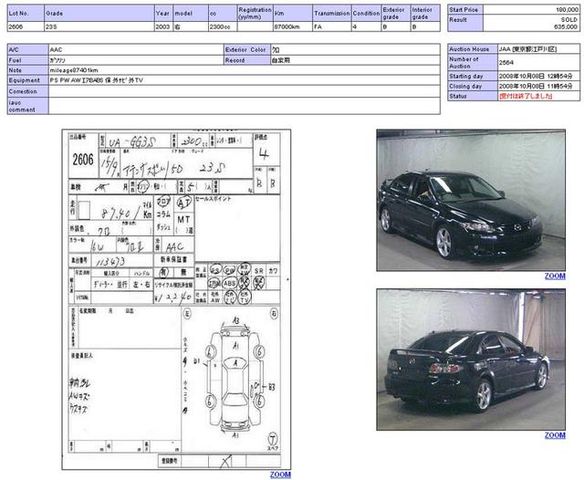584x480 pixels.
Task: Open the ZOOM link under the auction sheet
Action: click(280, 474)
